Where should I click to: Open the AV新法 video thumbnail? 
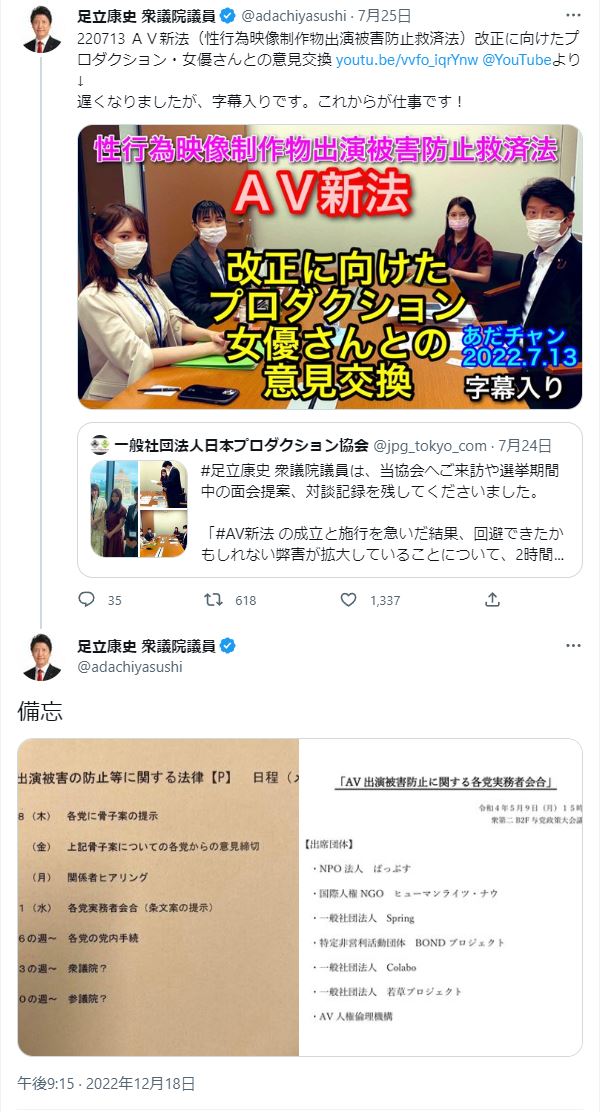pyautogui.click(x=330, y=267)
